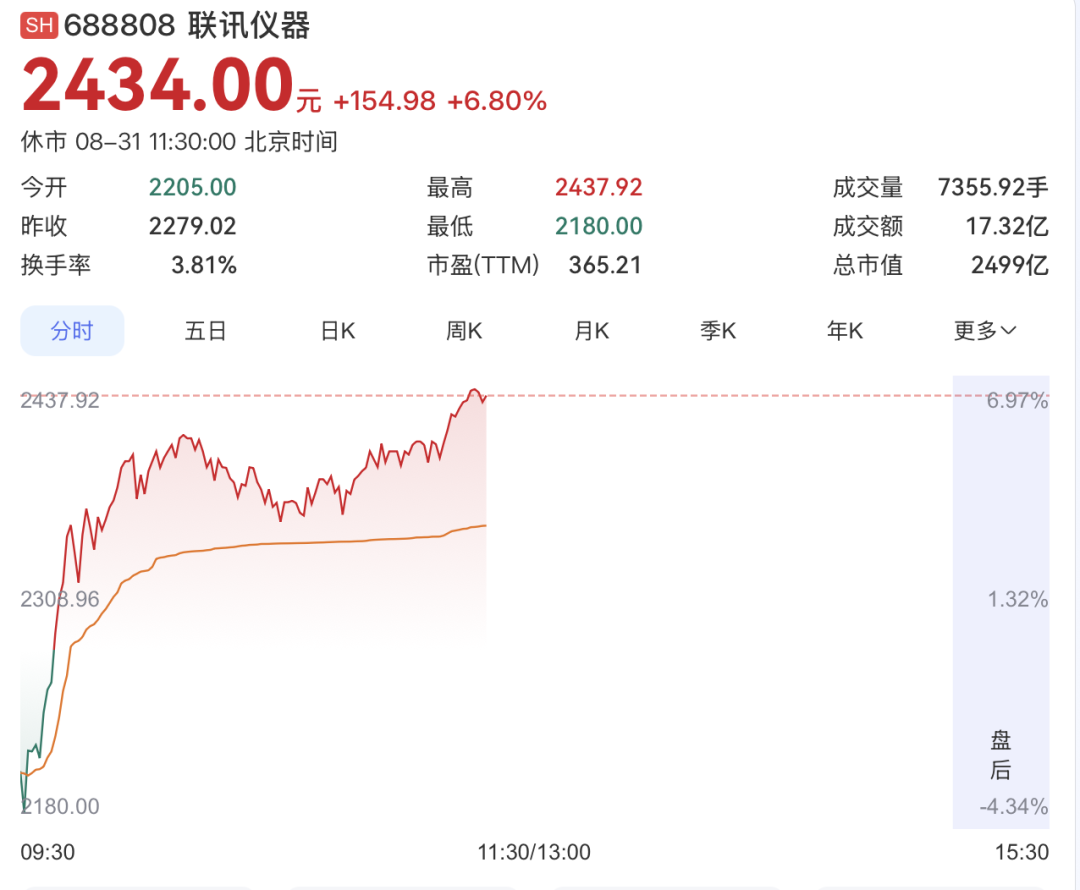1080x890 pixels.
Task: Switch to the 五日 five-day chart tab
Action: click(x=205, y=331)
